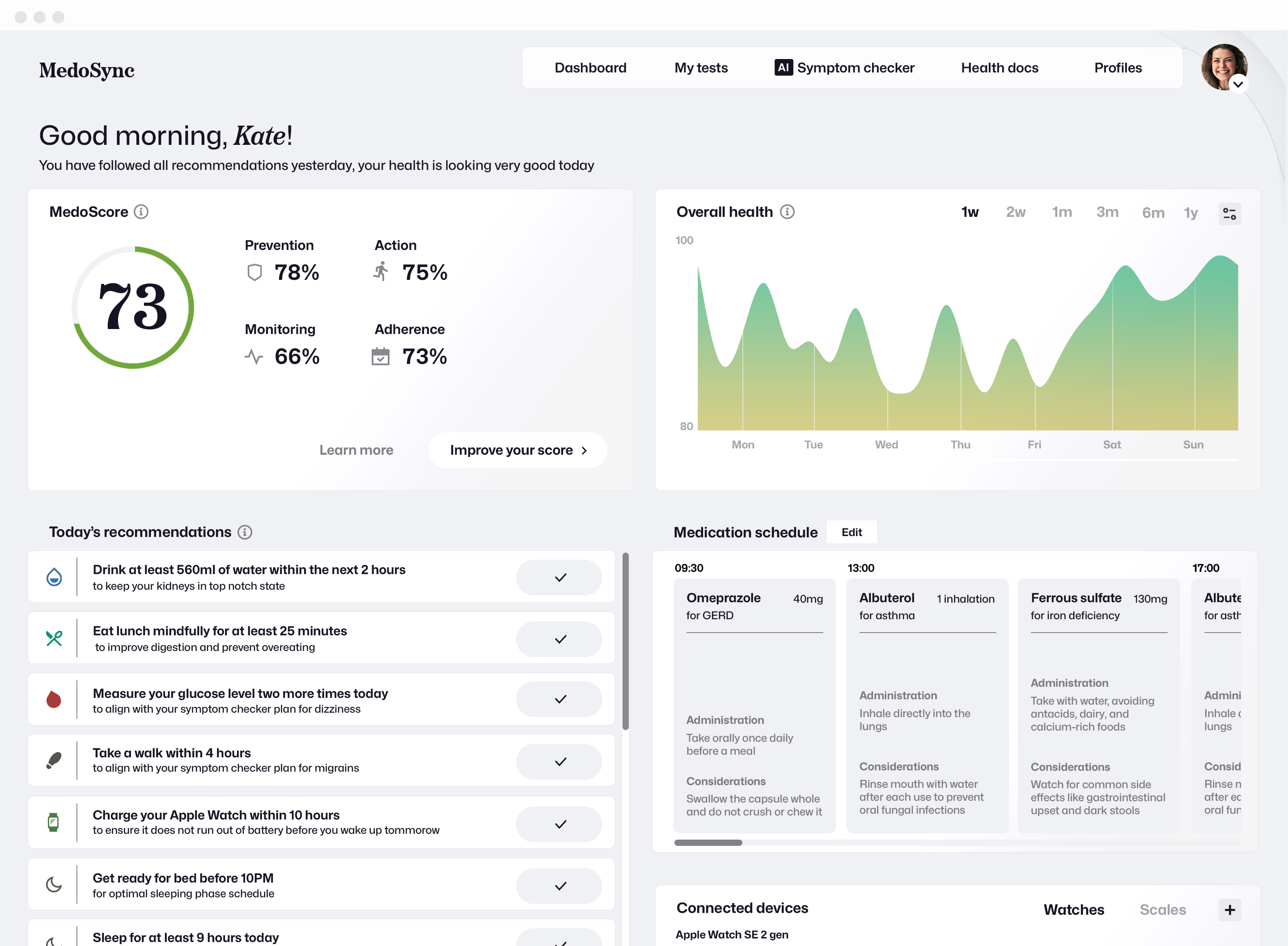Mark Take a walk recommendation complete
This screenshot has height=946, width=1288.
(x=559, y=762)
